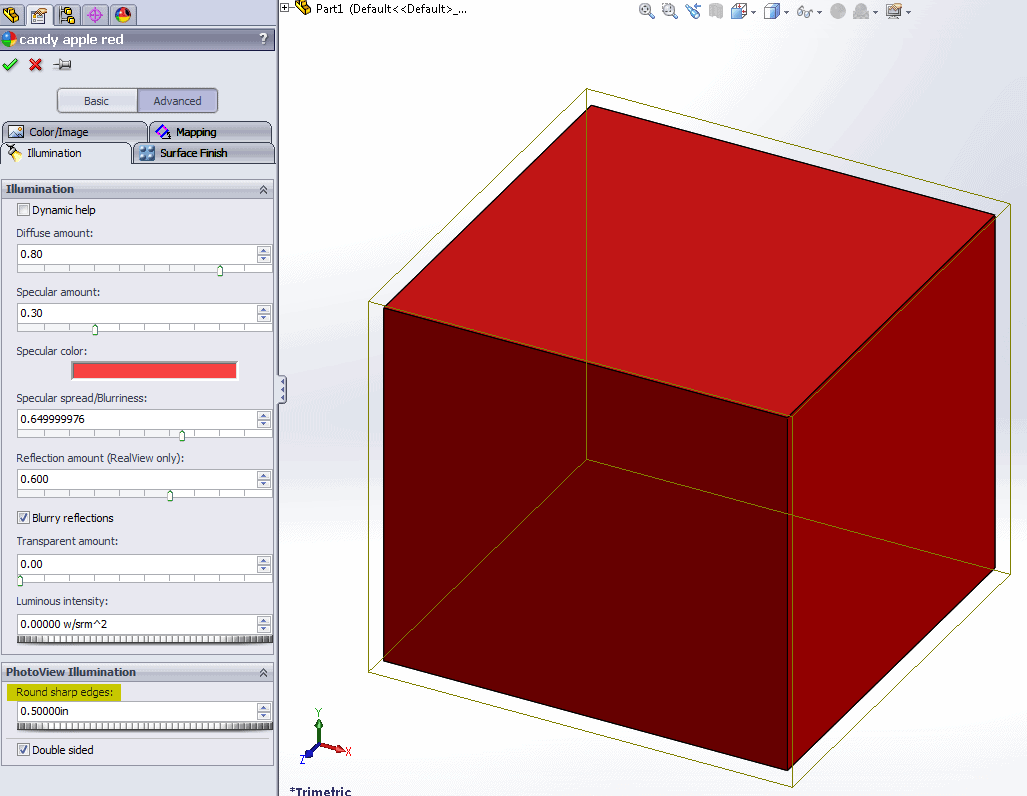Pin the PropertyManager with the pushpin
This screenshot has width=1027, height=796.
pos(62,64)
